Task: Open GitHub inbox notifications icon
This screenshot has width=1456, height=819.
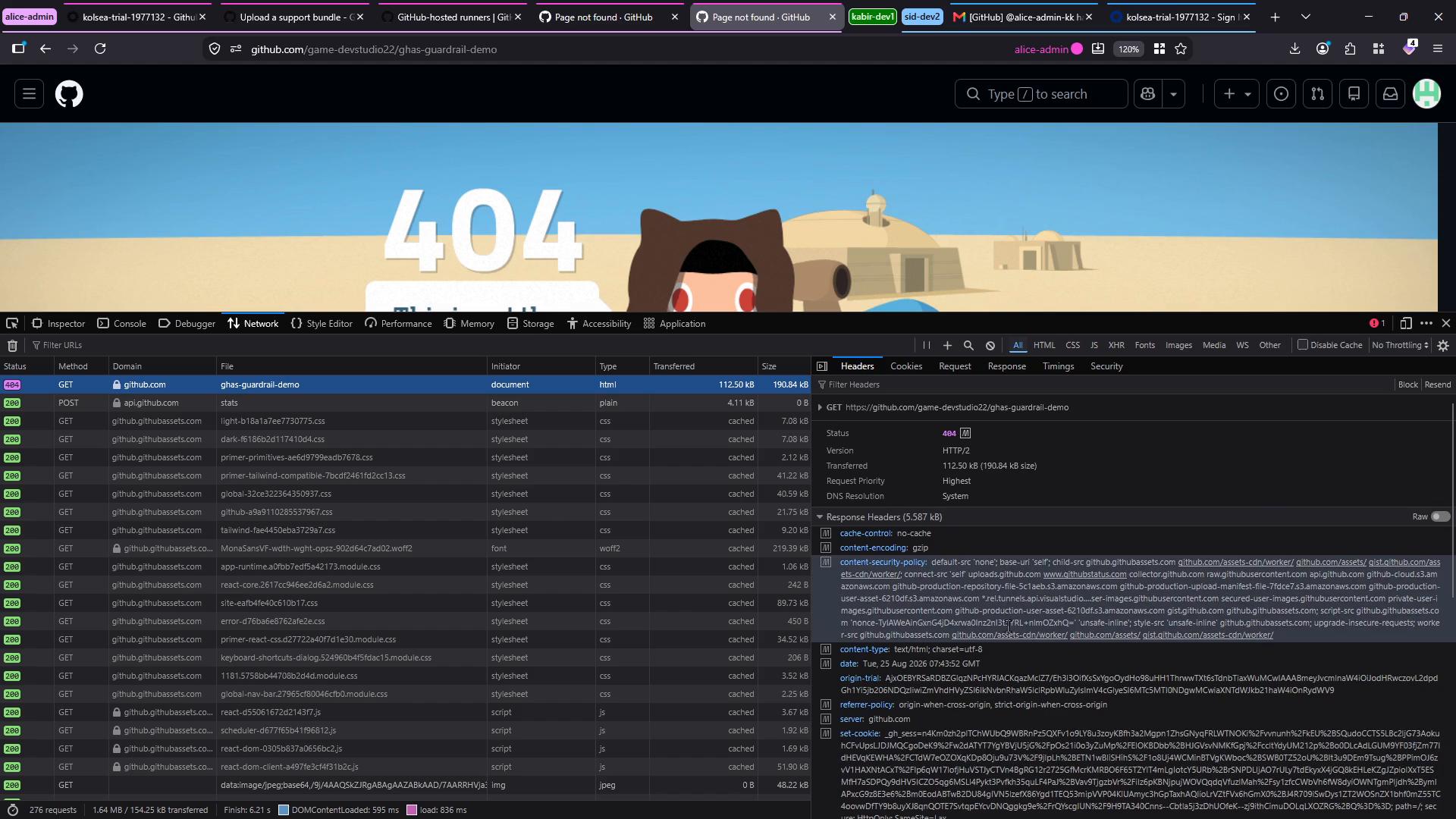Action: [1390, 94]
